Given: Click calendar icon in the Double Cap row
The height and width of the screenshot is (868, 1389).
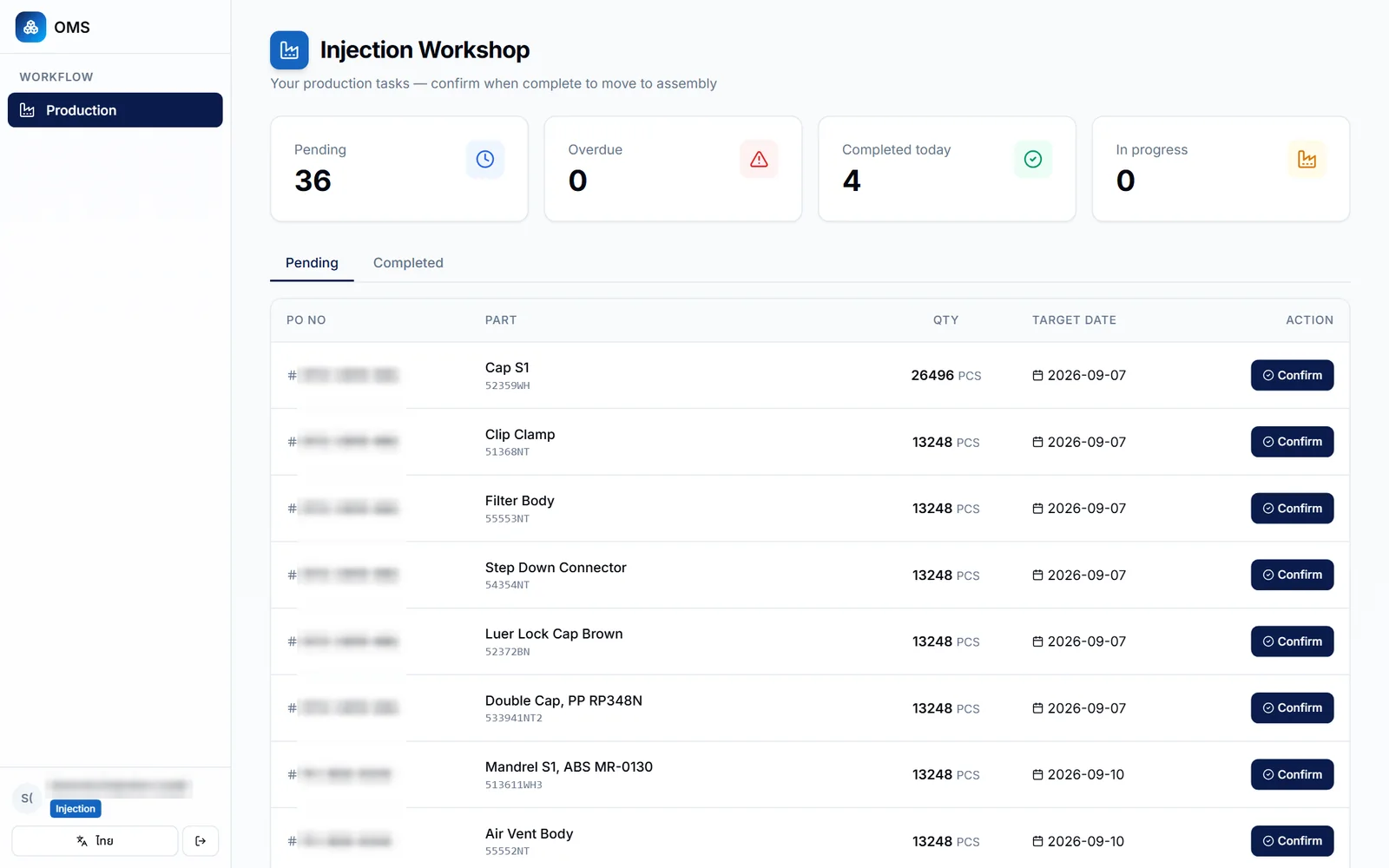Looking at the screenshot, I should coord(1037,708).
